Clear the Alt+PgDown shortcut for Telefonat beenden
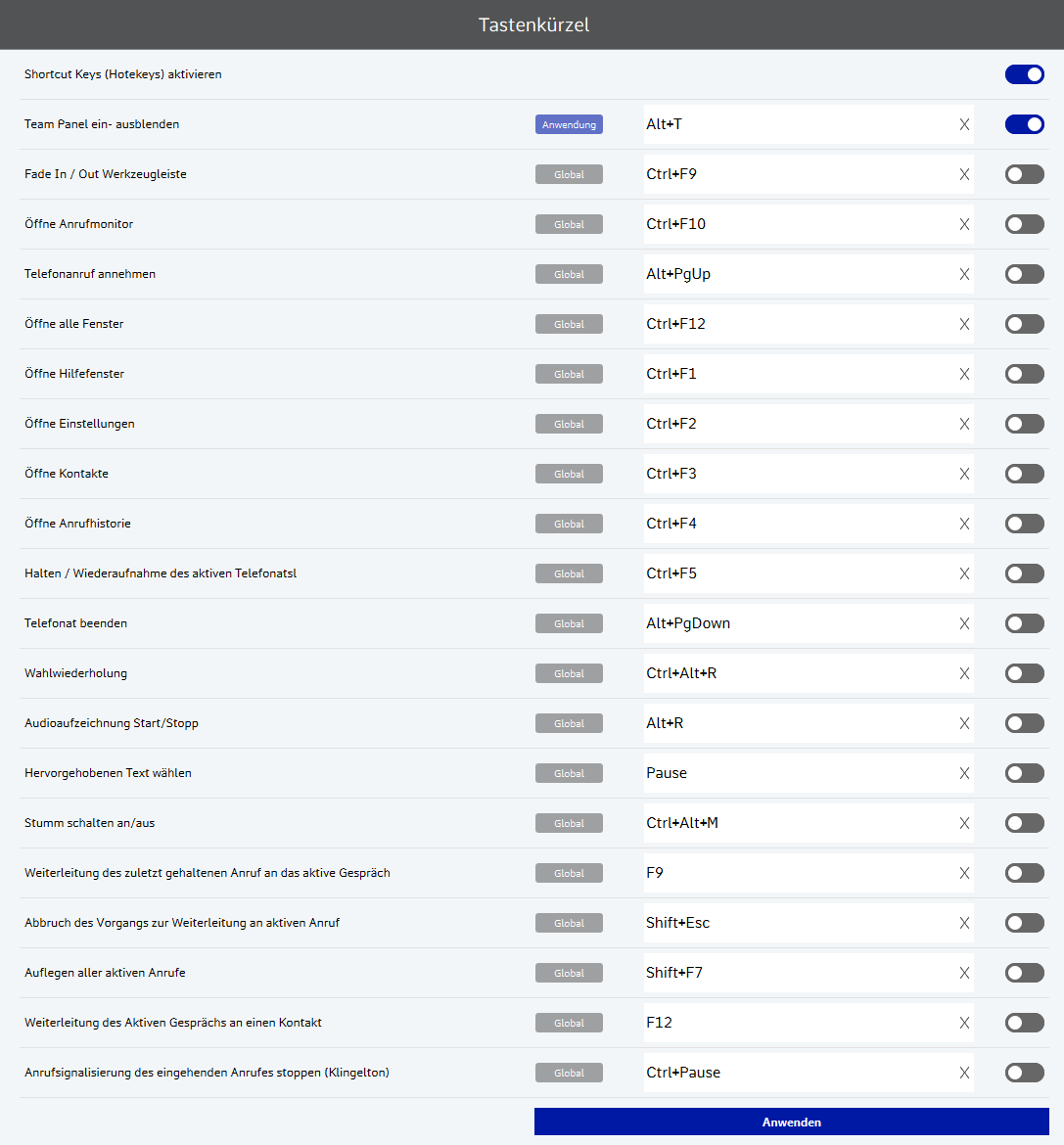Image resolution: width=1064 pixels, height=1145 pixels. pos(964,623)
